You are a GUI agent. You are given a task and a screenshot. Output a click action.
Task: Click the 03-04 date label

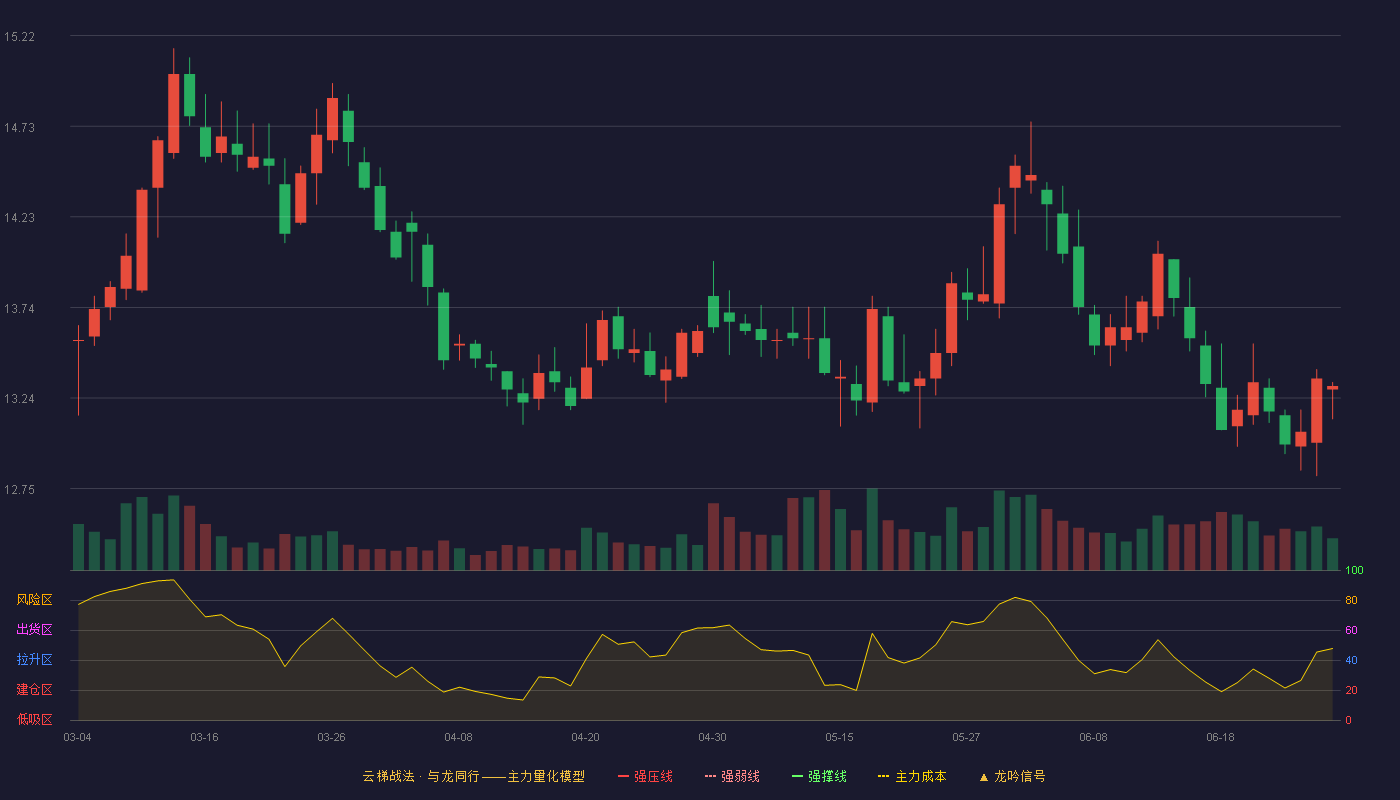coord(77,737)
